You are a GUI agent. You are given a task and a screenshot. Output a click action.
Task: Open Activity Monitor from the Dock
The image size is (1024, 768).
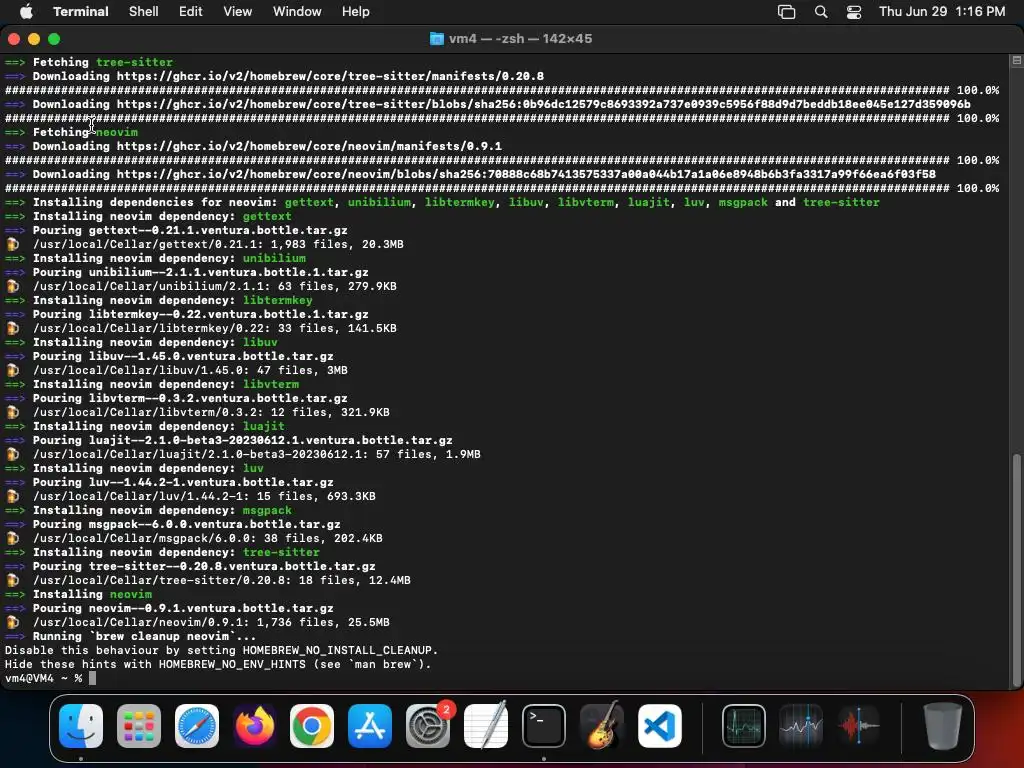744,726
